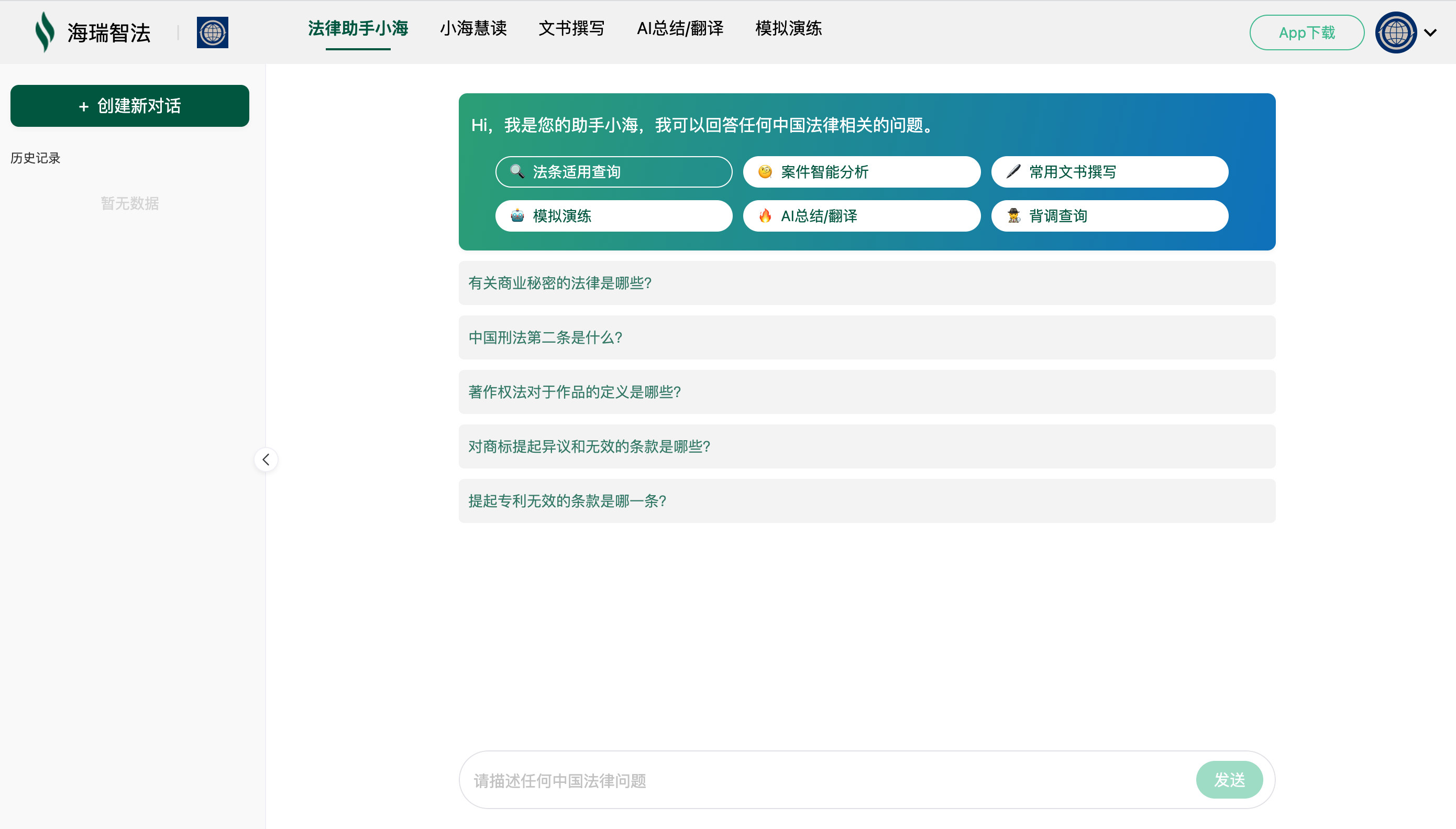Select AI总结/翻译 flame chip
The height and width of the screenshot is (829, 1456).
(x=861, y=216)
